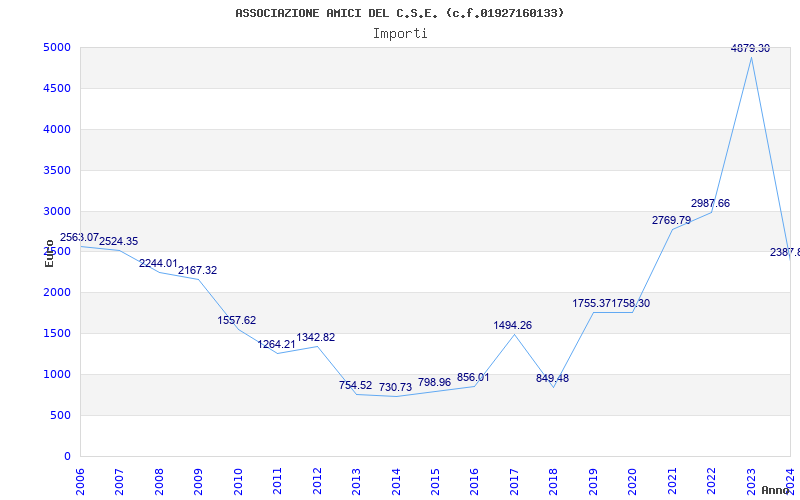The image size is (800, 500).
Task: Select data label 730.73
Action: pyautogui.click(x=395, y=387)
